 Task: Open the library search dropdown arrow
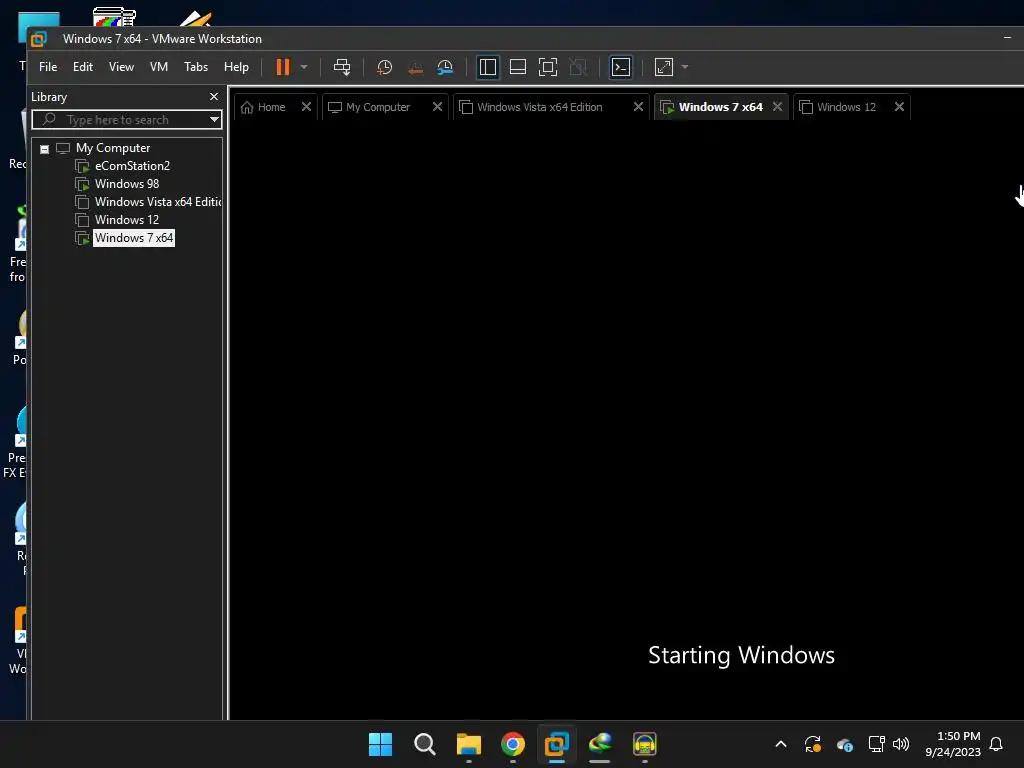point(214,120)
